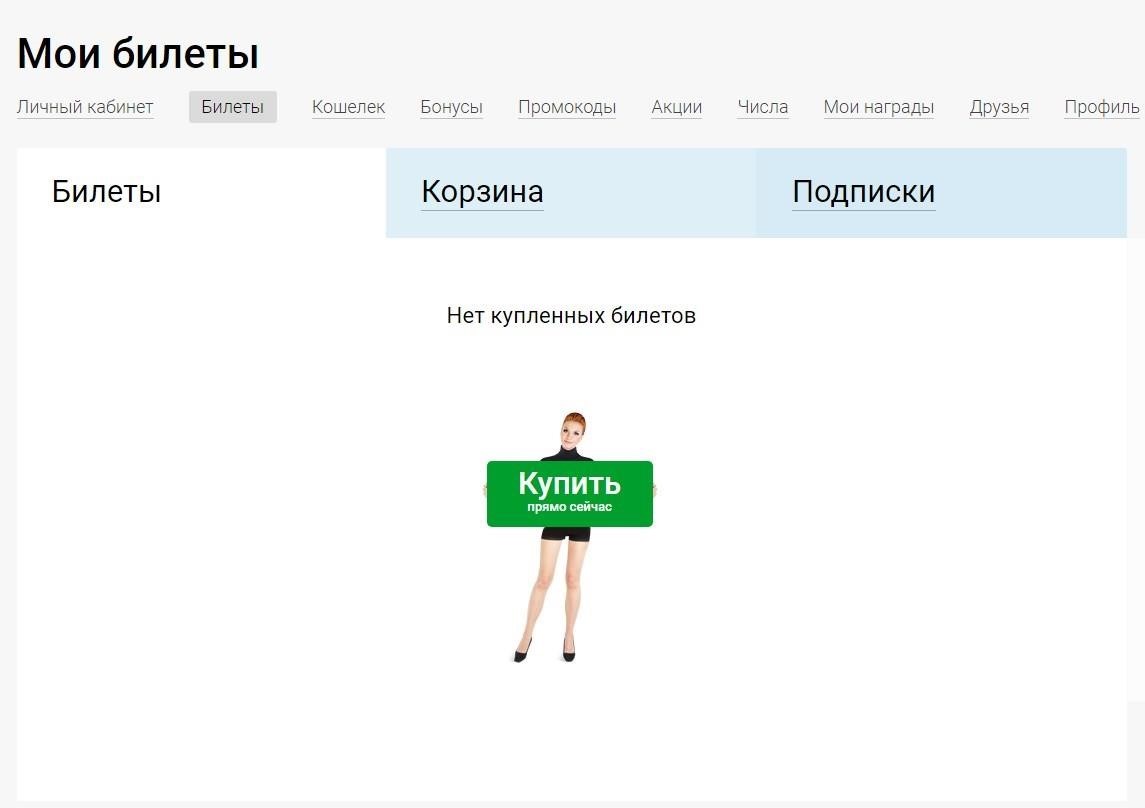
Task: Select the Билеты navigation item
Action: click(x=232, y=107)
